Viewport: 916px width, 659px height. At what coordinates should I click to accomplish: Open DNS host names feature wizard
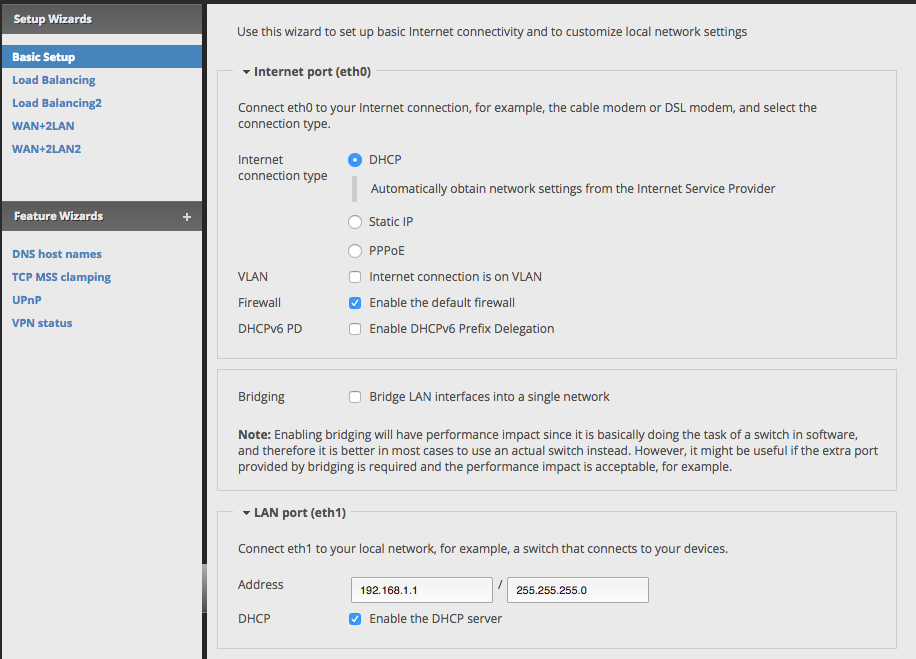(x=57, y=254)
